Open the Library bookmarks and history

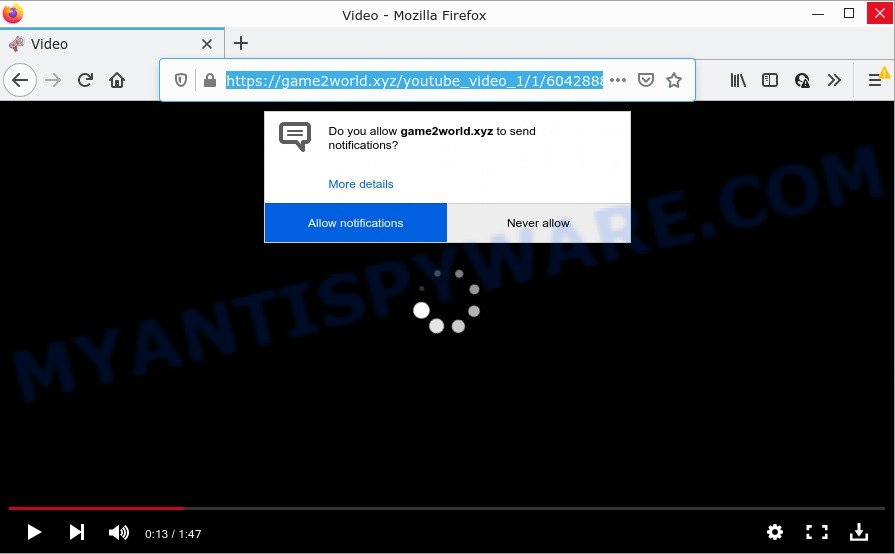click(x=738, y=80)
